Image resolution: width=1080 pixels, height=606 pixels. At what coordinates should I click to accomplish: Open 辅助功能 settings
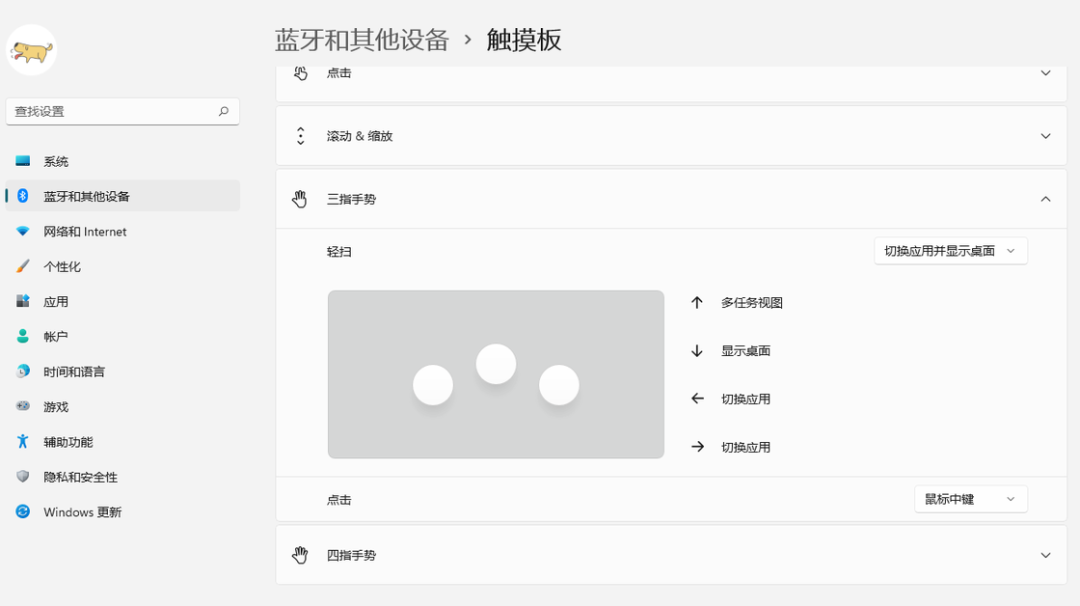coord(123,442)
